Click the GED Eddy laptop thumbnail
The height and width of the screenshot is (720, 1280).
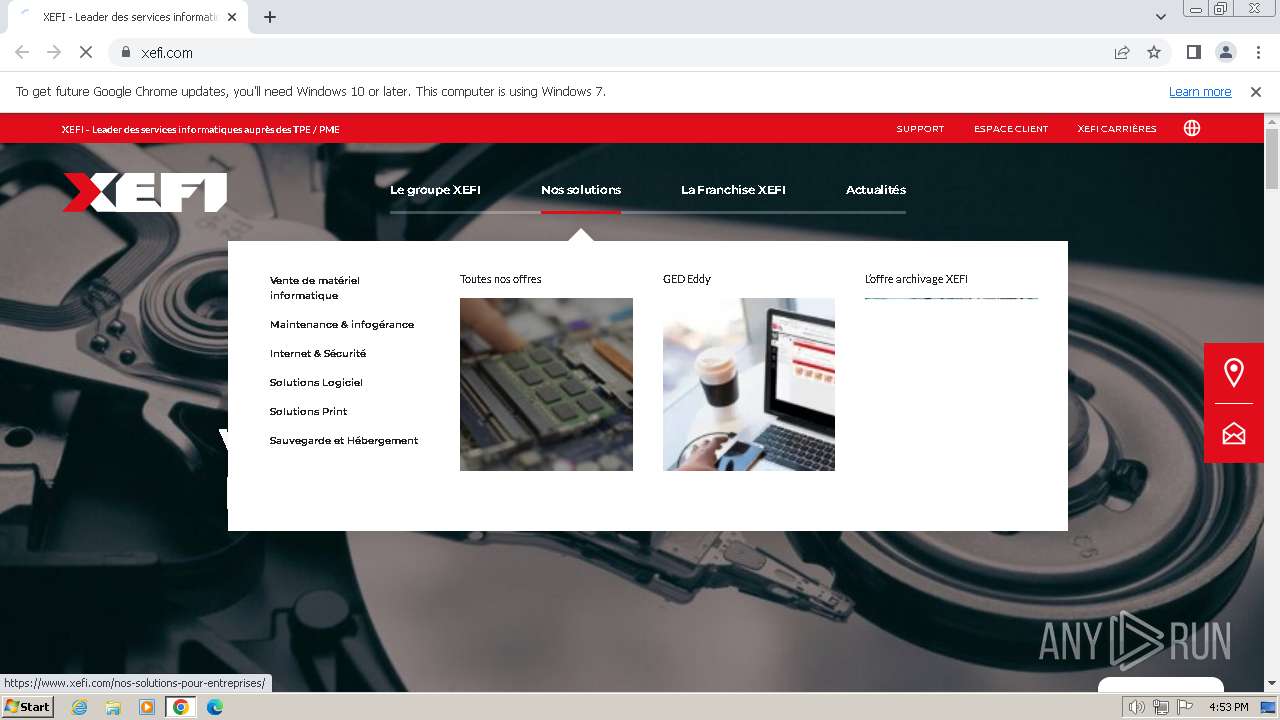click(x=749, y=384)
